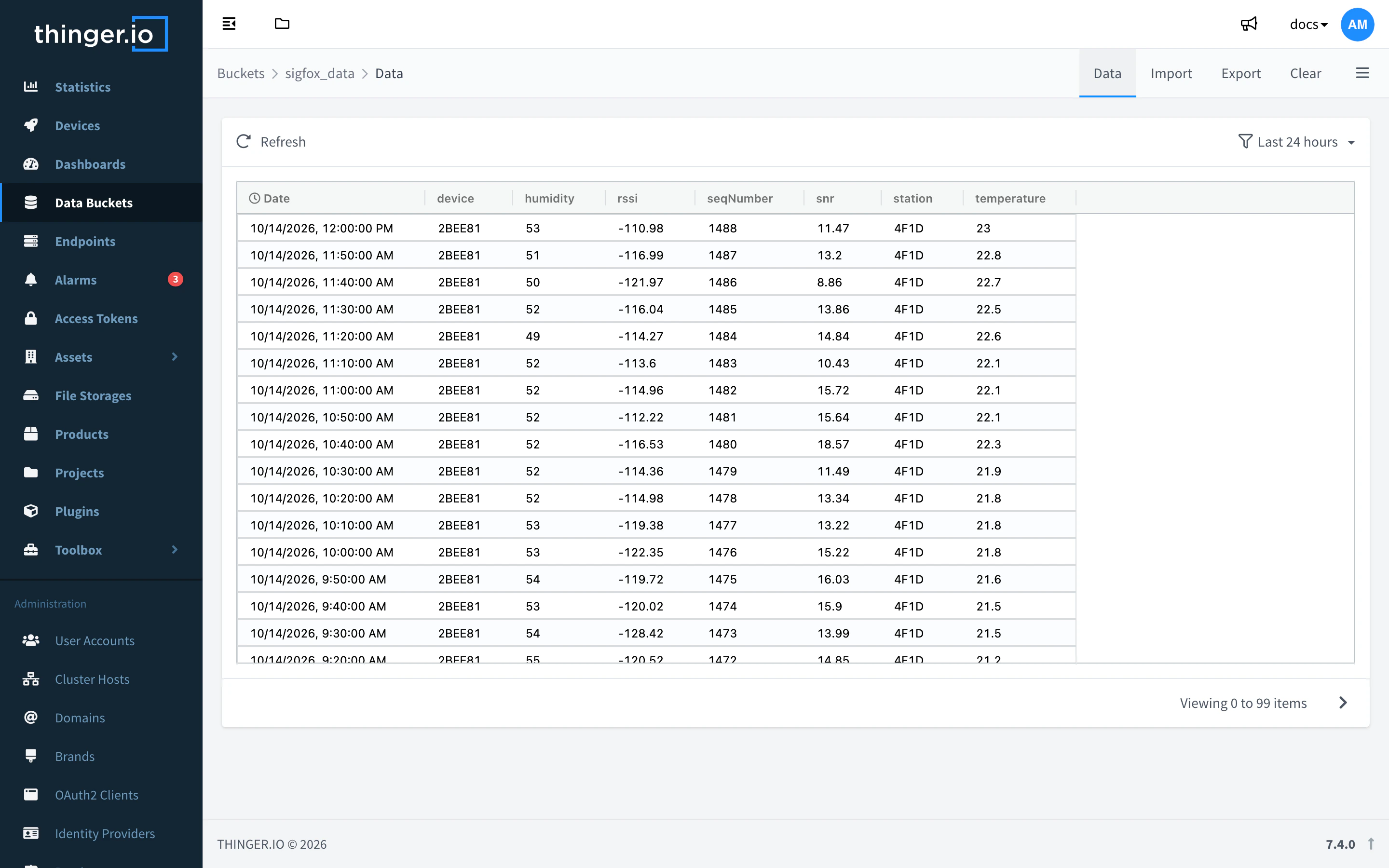Collapse the sidebar with the menu toggle icon
Viewport: 1389px width, 868px height.
(229, 24)
